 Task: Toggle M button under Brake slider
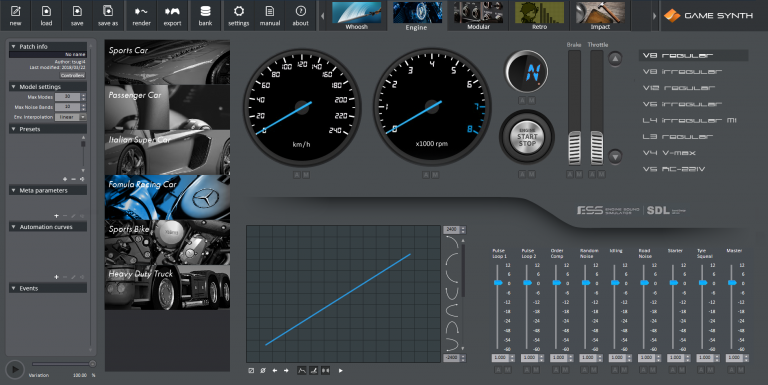coord(579,174)
